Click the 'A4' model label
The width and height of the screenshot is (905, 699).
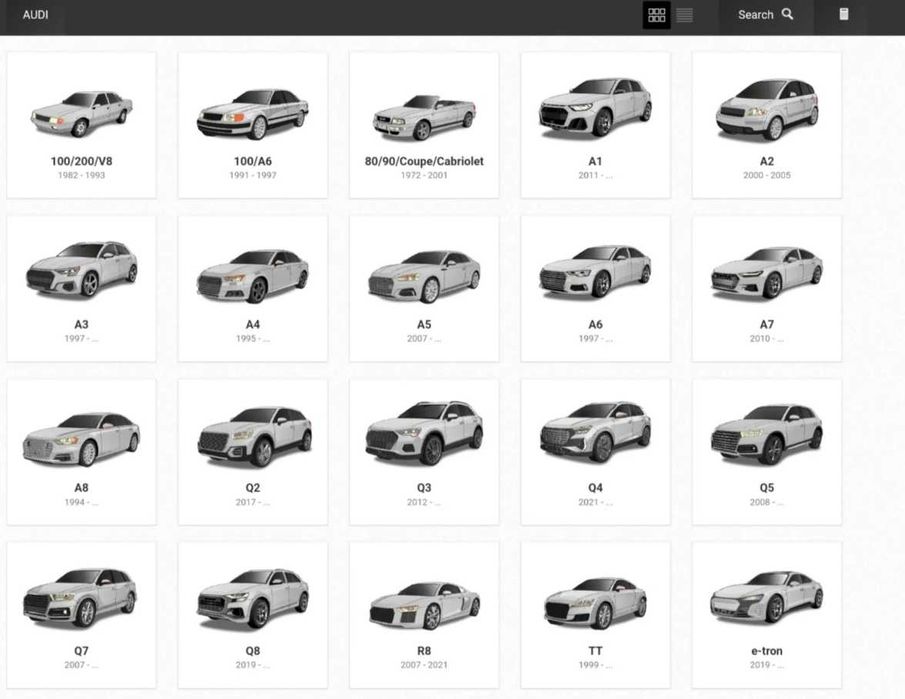253,324
